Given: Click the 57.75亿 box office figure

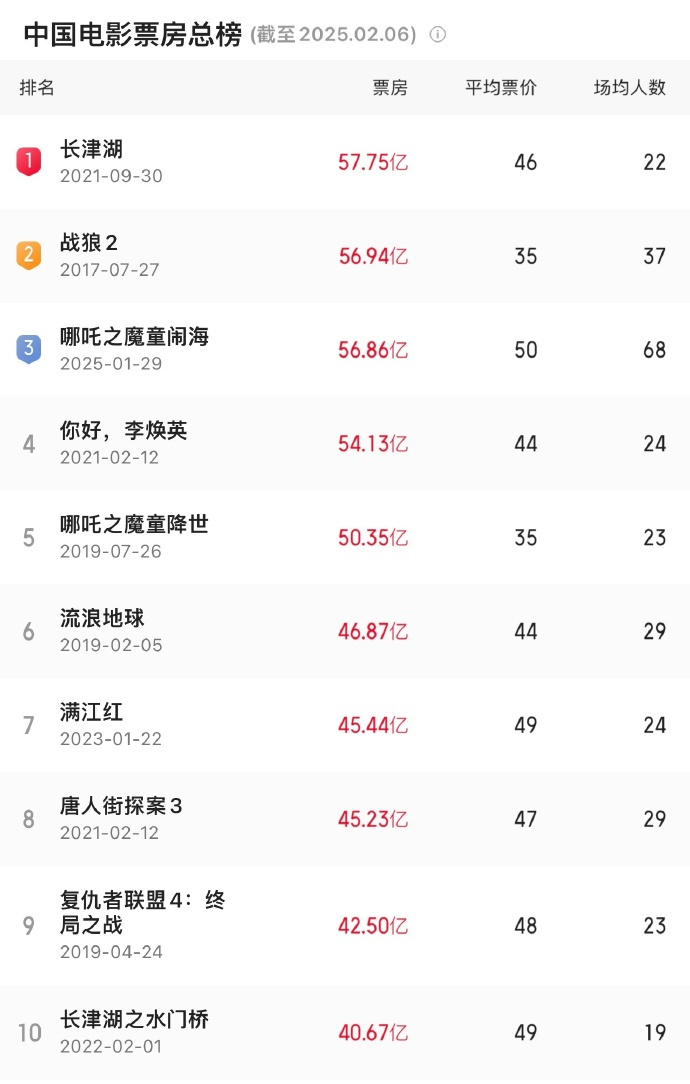Looking at the screenshot, I should [x=372, y=162].
